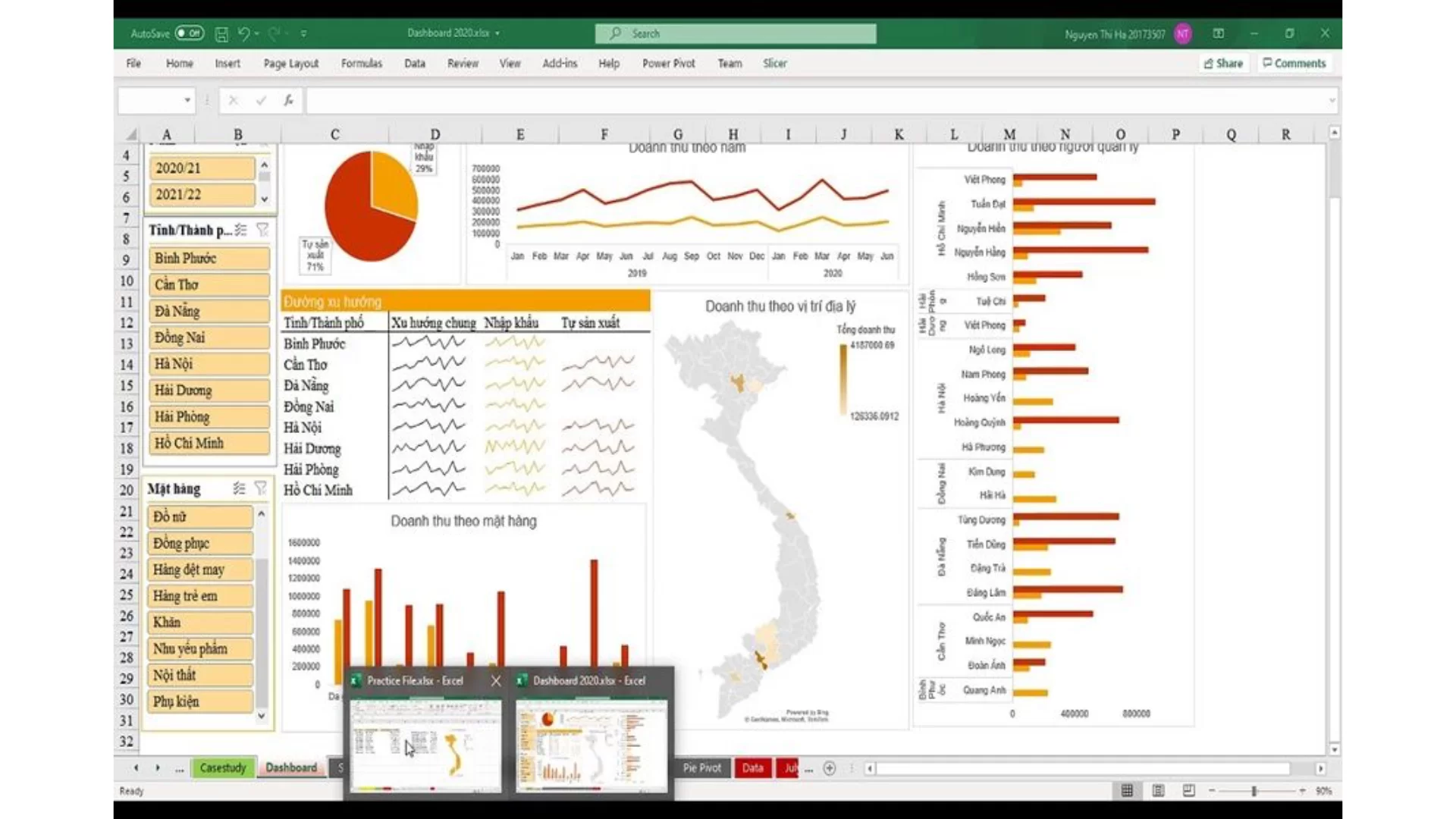
Task: Click the Share button
Action: coord(1223,64)
